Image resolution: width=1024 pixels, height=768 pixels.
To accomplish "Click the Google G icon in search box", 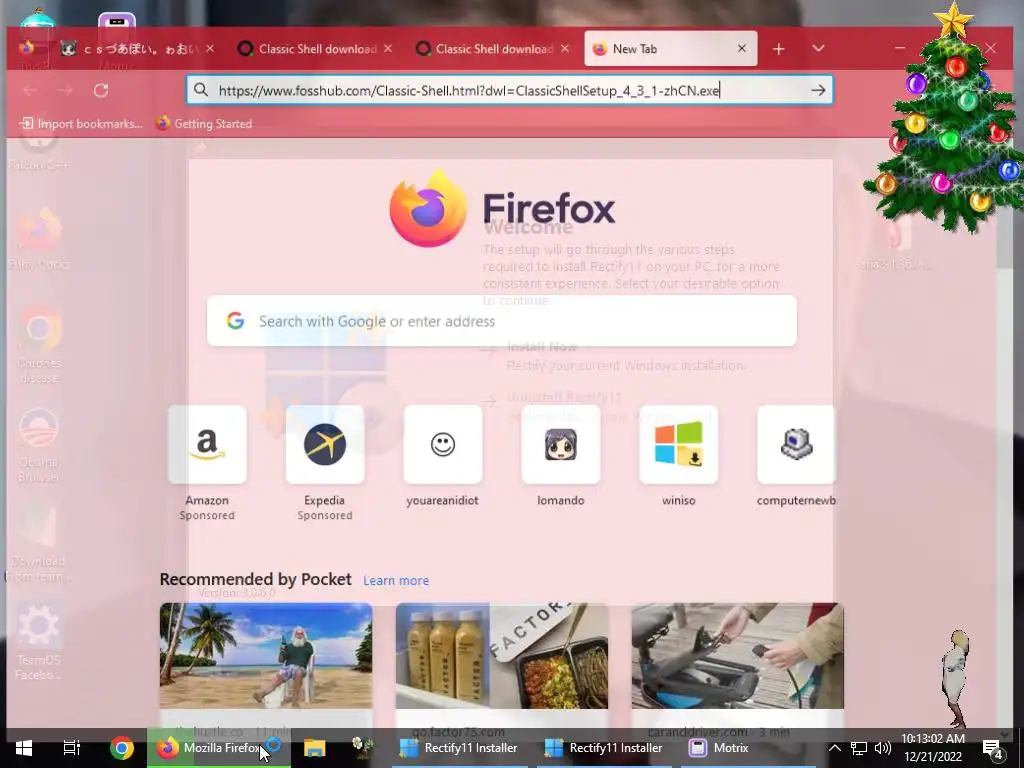I will pos(236,321).
